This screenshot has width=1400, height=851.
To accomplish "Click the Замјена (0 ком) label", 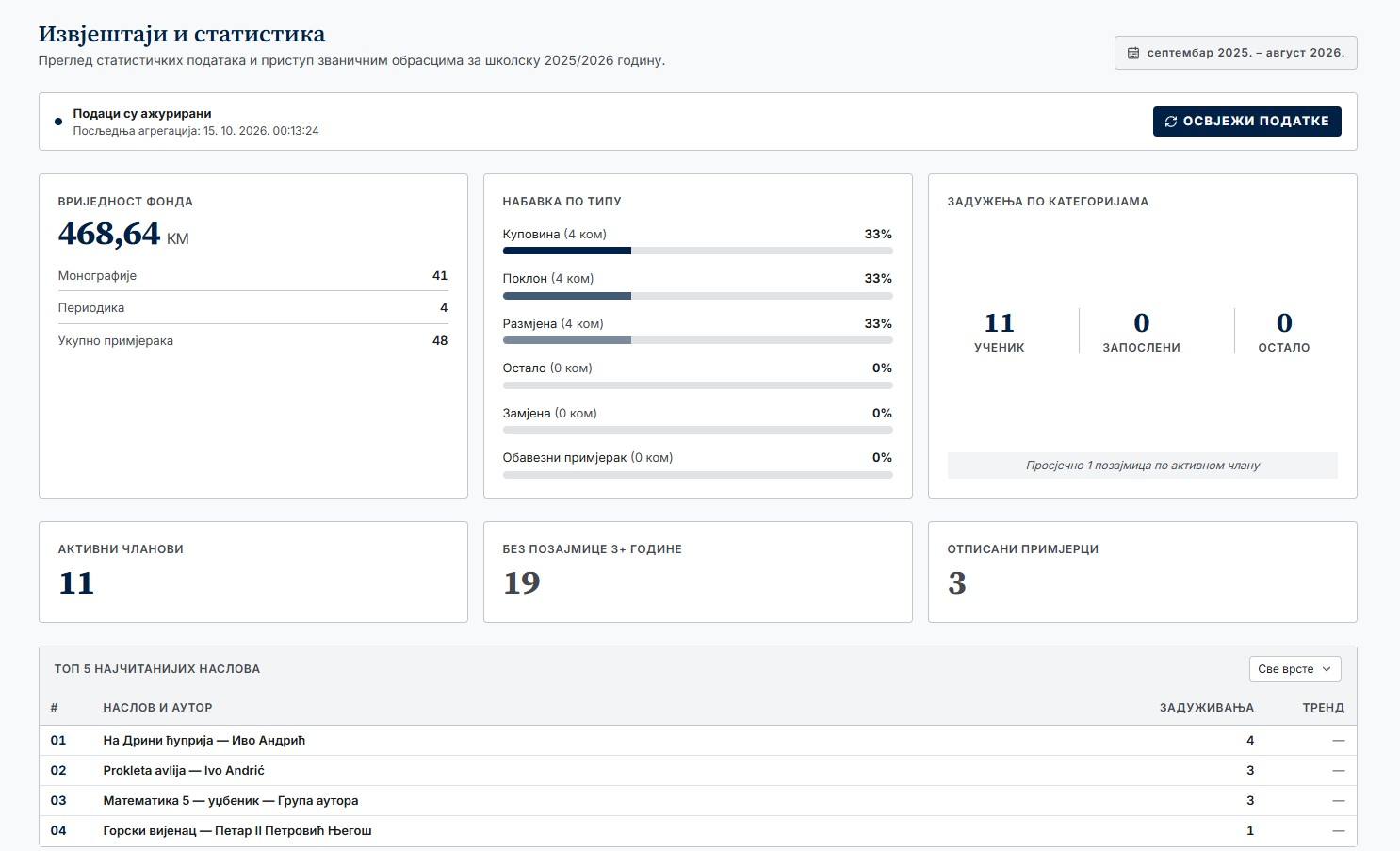I will tap(550, 414).
